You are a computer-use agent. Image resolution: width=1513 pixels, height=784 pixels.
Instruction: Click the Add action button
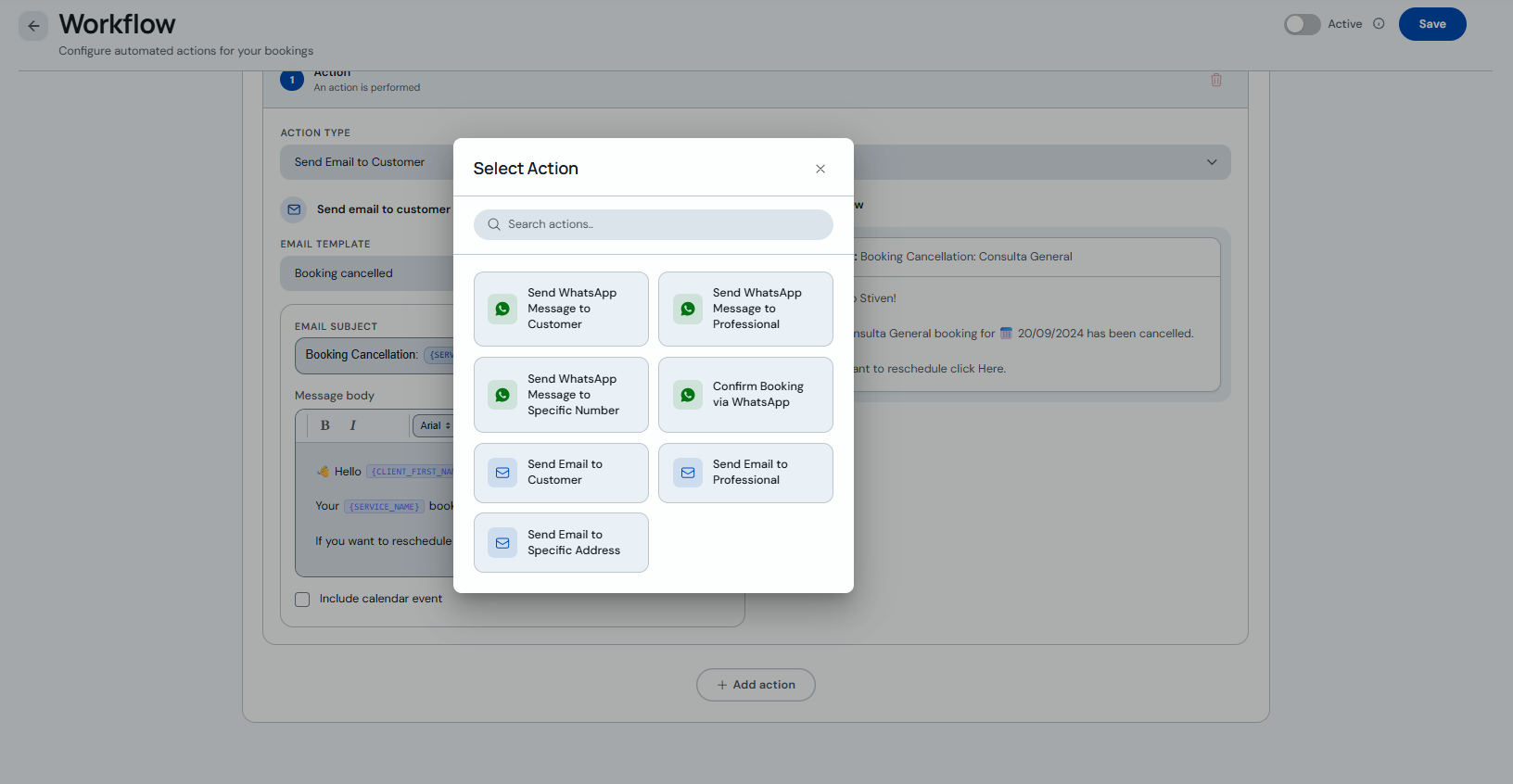point(756,685)
